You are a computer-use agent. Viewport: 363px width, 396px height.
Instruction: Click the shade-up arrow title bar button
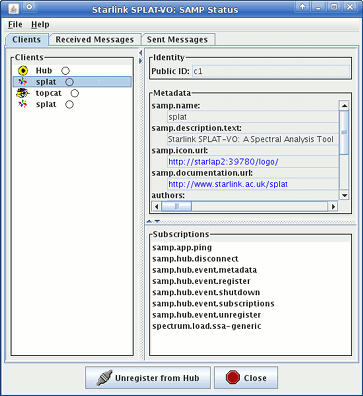(x=302, y=7)
